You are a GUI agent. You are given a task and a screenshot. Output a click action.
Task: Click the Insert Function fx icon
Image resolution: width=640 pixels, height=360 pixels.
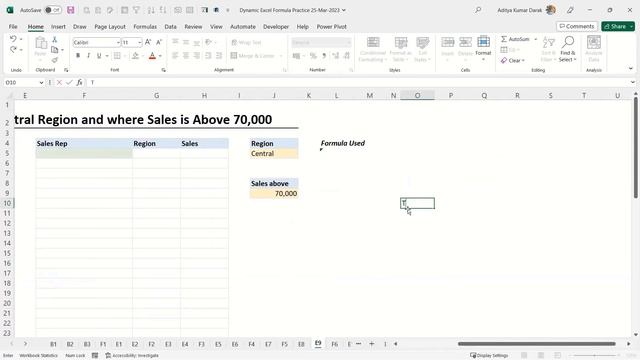coord(79,82)
